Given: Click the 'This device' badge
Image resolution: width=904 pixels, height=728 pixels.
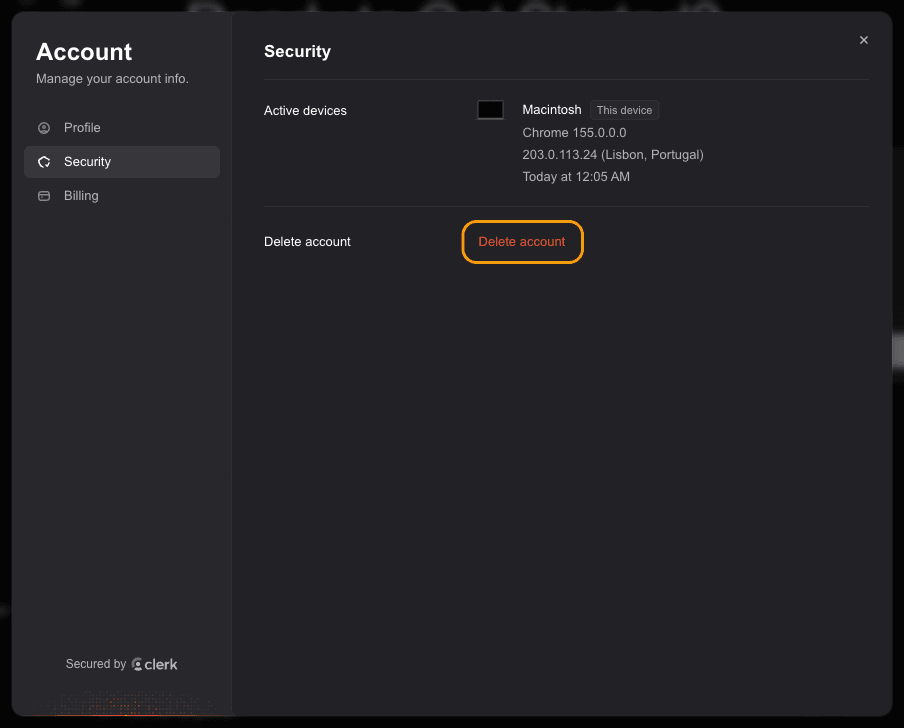Looking at the screenshot, I should 624,110.
